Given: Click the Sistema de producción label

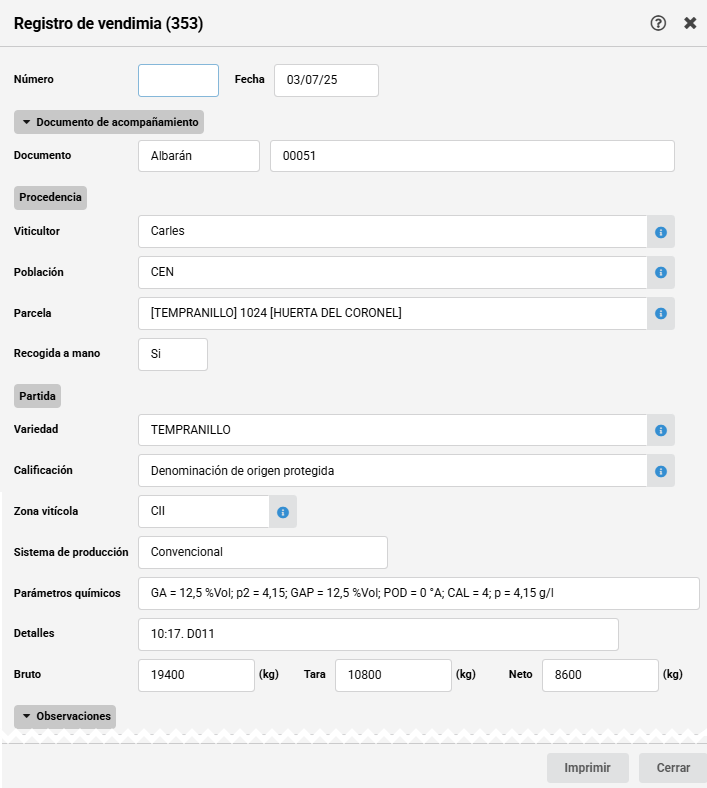Looking at the screenshot, I should 71,552.
